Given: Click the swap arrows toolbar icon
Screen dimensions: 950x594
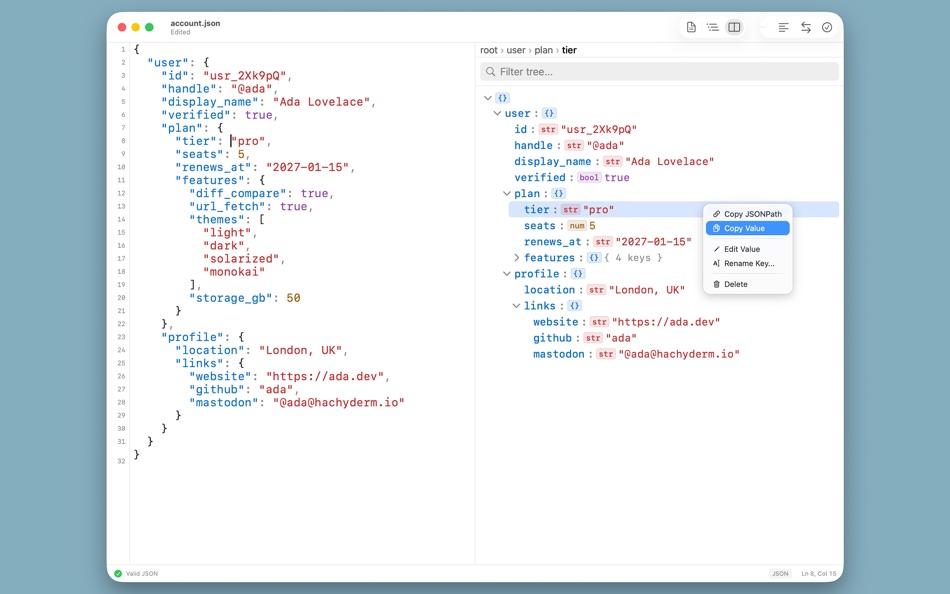Looking at the screenshot, I should click(x=806, y=27).
